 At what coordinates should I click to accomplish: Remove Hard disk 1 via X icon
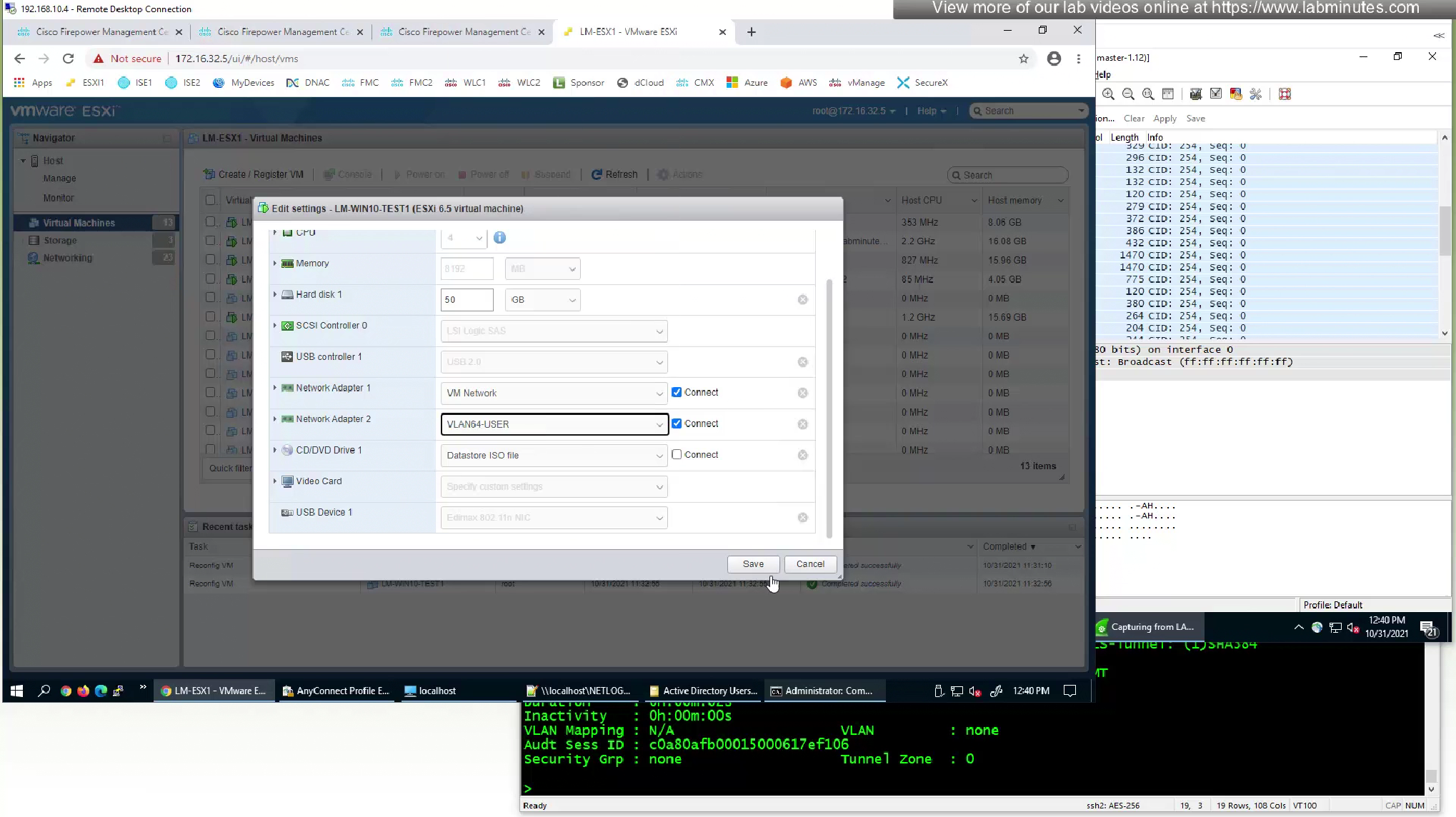(802, 300)
